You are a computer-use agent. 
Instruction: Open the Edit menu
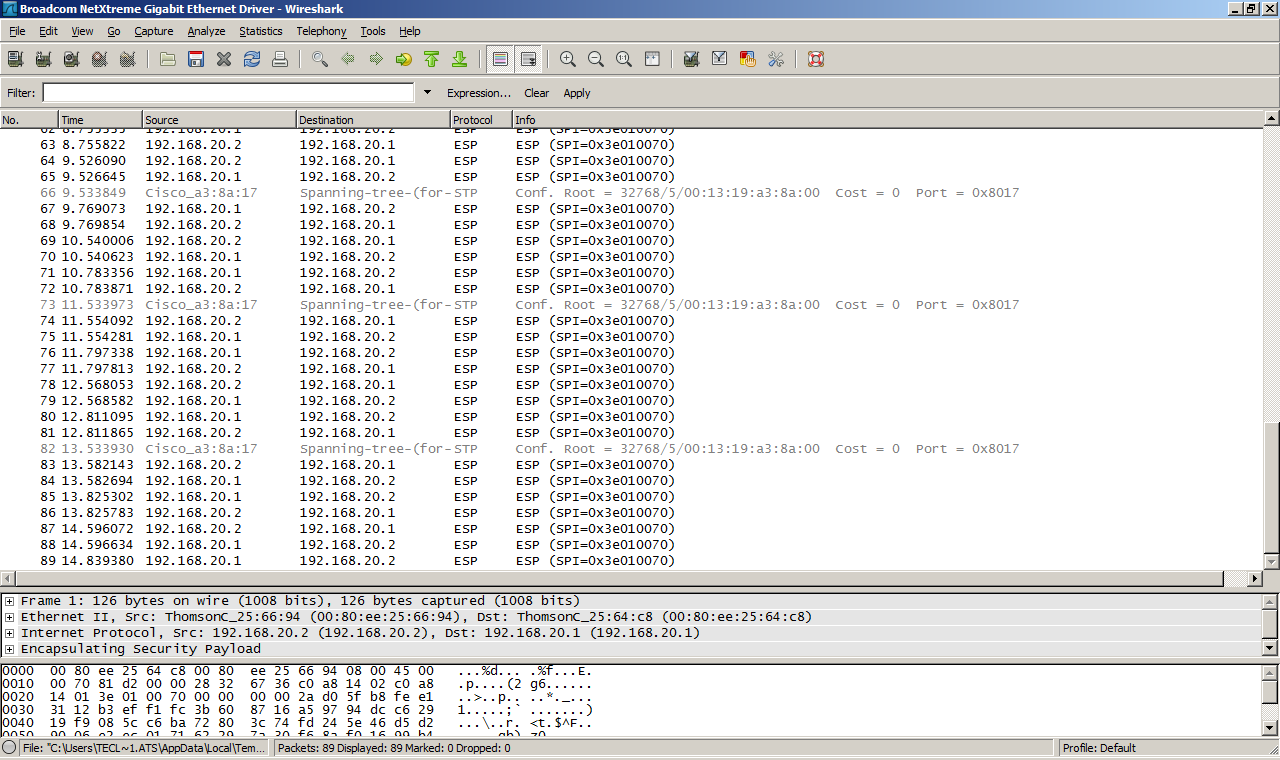click(x=48, y=31)
